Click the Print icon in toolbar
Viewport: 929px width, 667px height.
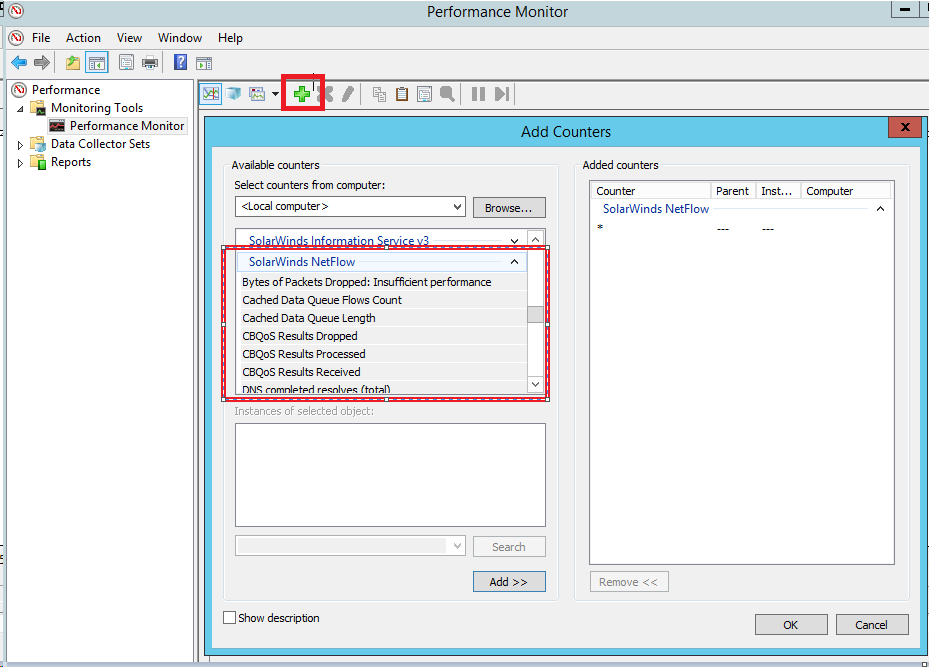click(150, 62)
